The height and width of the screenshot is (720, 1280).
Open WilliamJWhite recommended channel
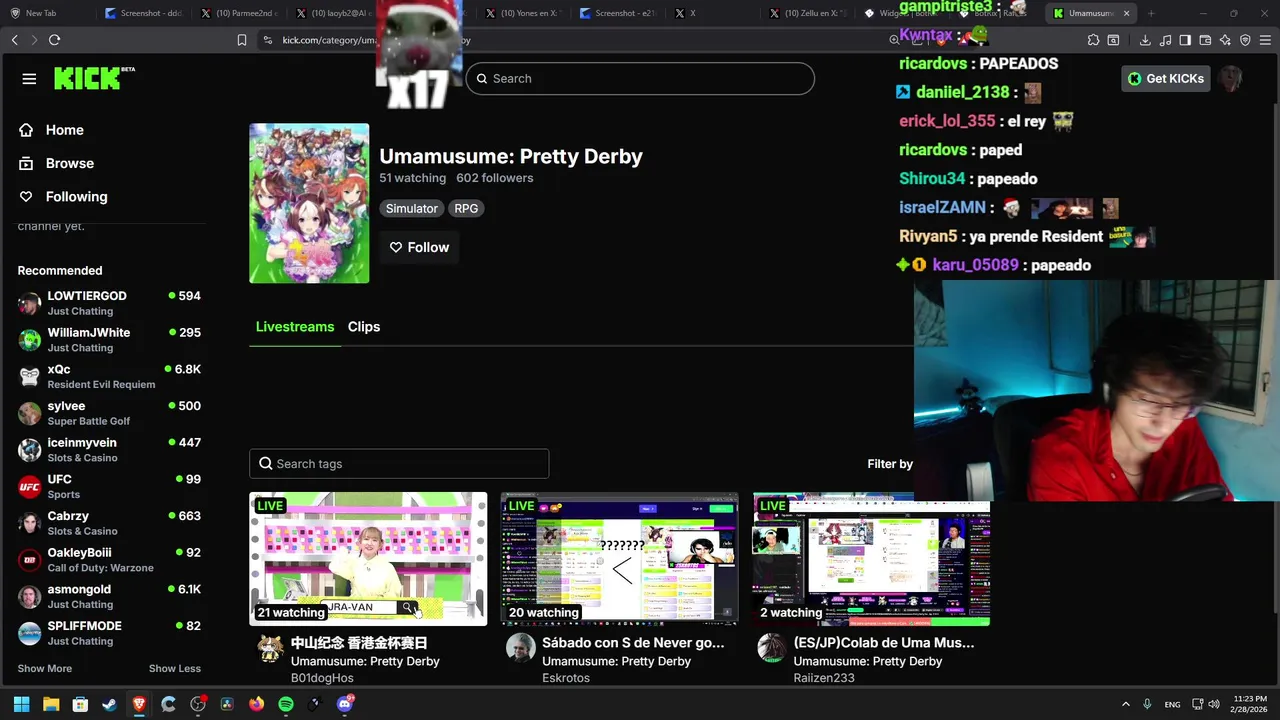[x=110, y=340]
